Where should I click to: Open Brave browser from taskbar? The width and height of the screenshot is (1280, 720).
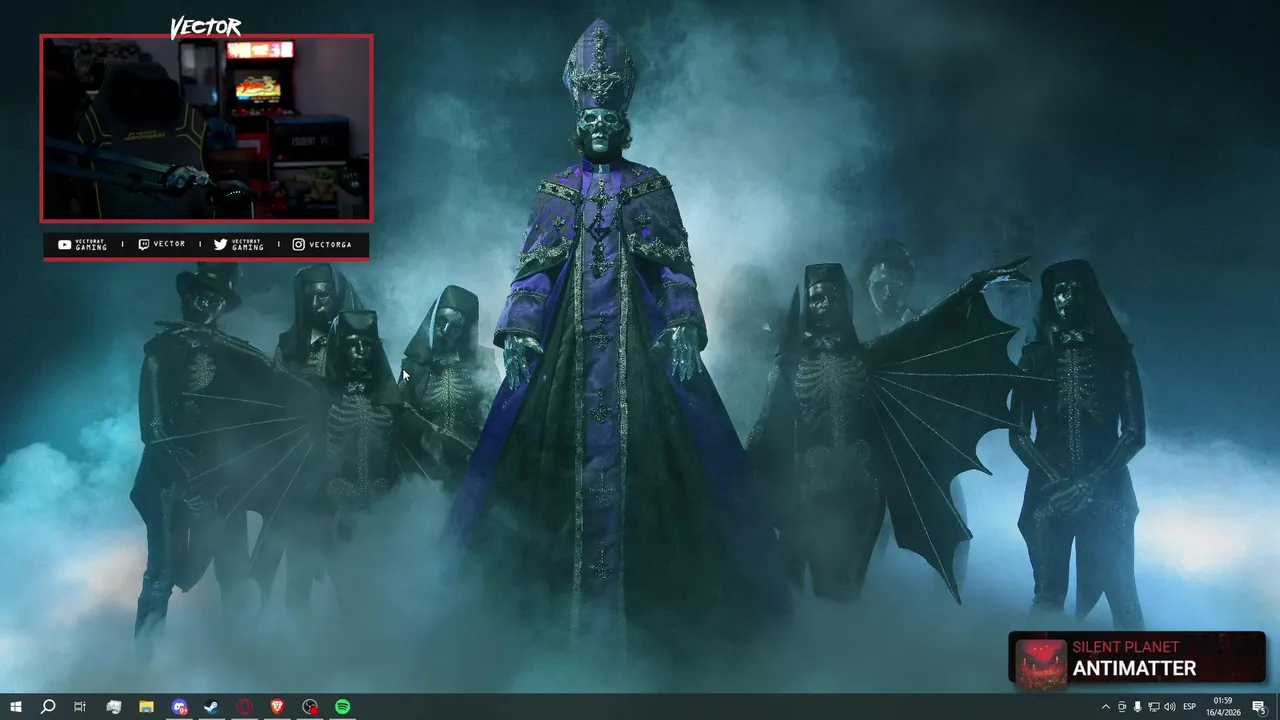tap(277, 707)
